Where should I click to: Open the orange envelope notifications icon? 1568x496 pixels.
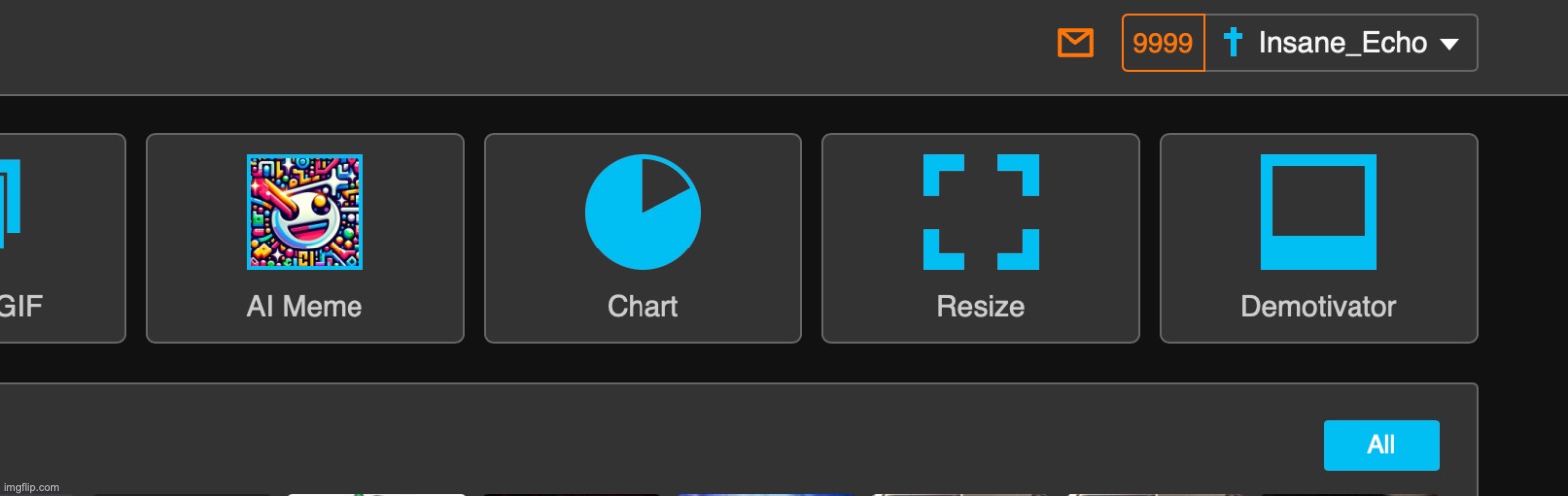coord(1075,43)
